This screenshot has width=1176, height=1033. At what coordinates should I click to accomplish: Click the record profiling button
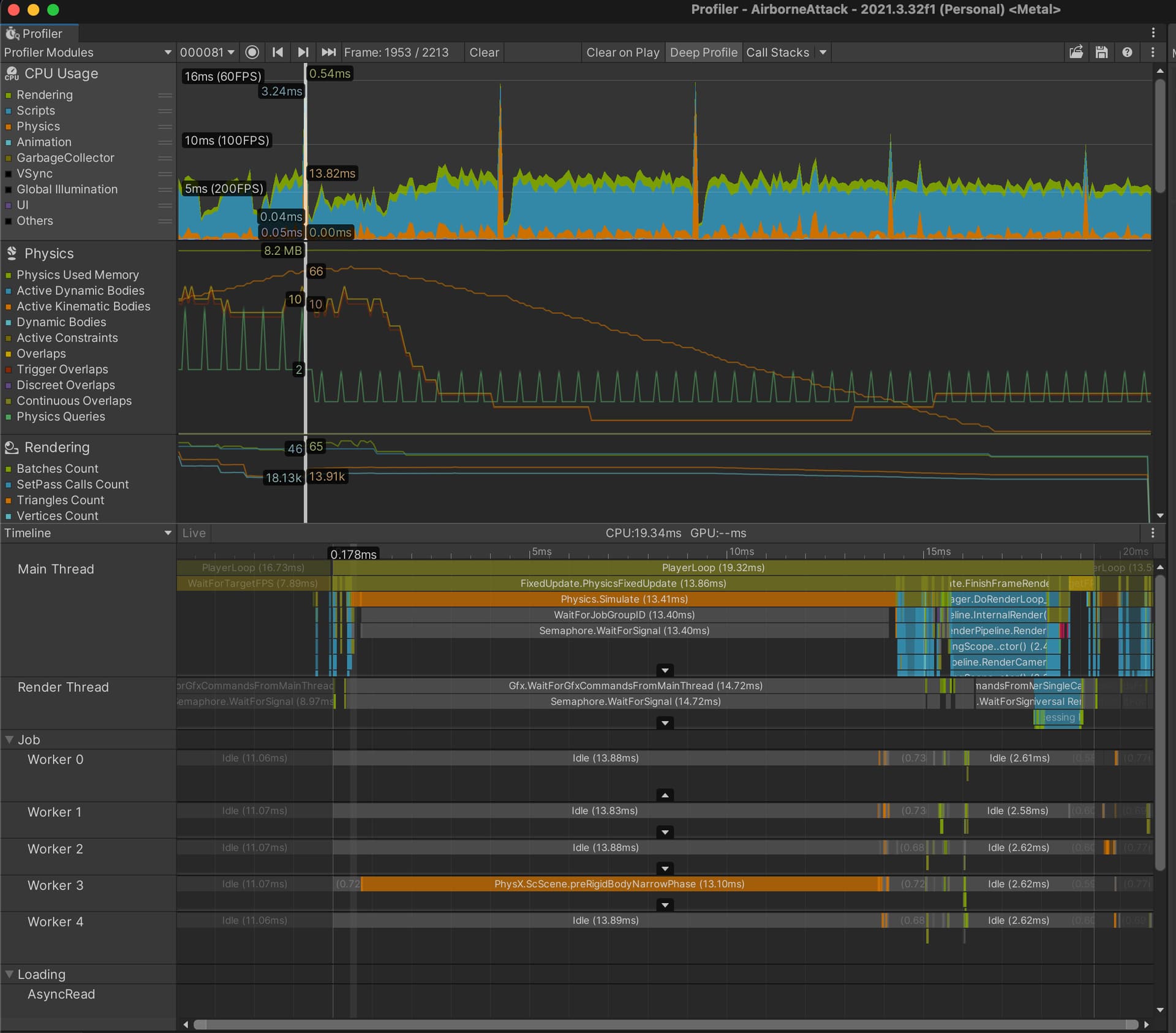(x=252, y=52)
